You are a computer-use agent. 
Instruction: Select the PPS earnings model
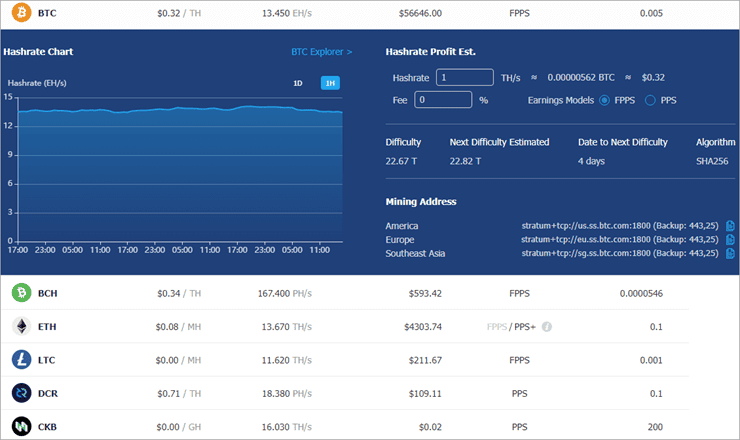(650, 100)
